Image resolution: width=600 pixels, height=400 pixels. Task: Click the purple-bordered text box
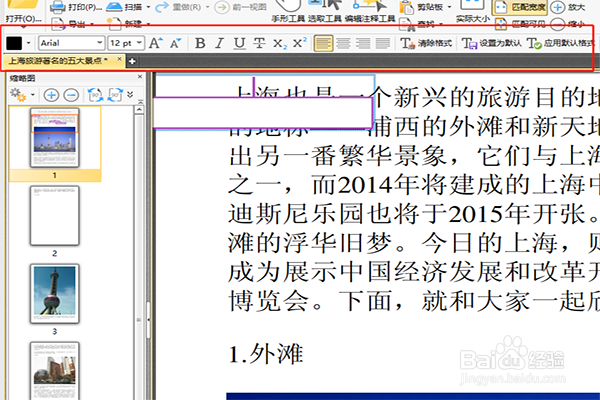[x=262, y=113]
